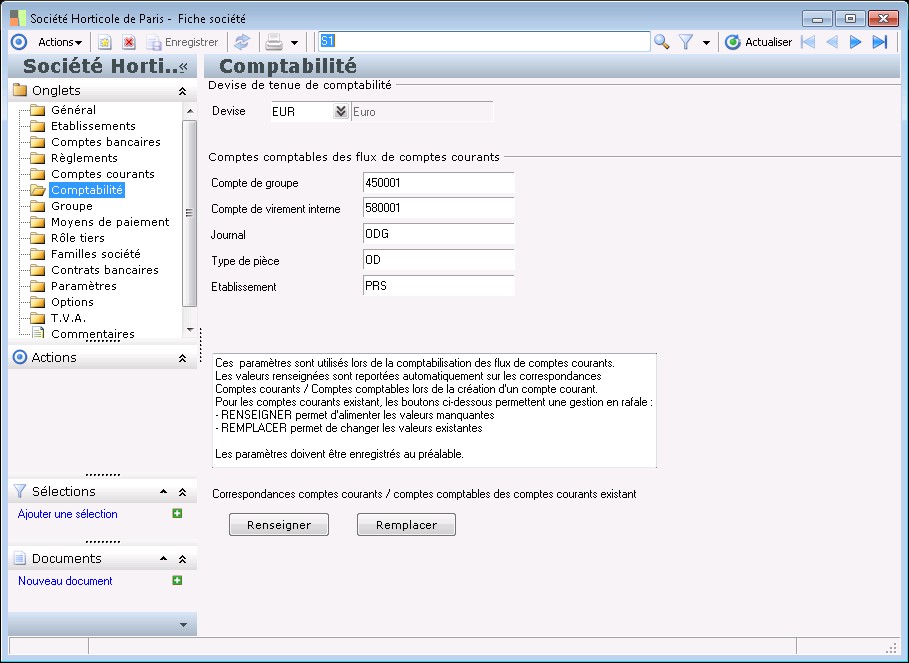
Task: Click the funnel filter icon in toolbar
Action: tap(686, 42)
